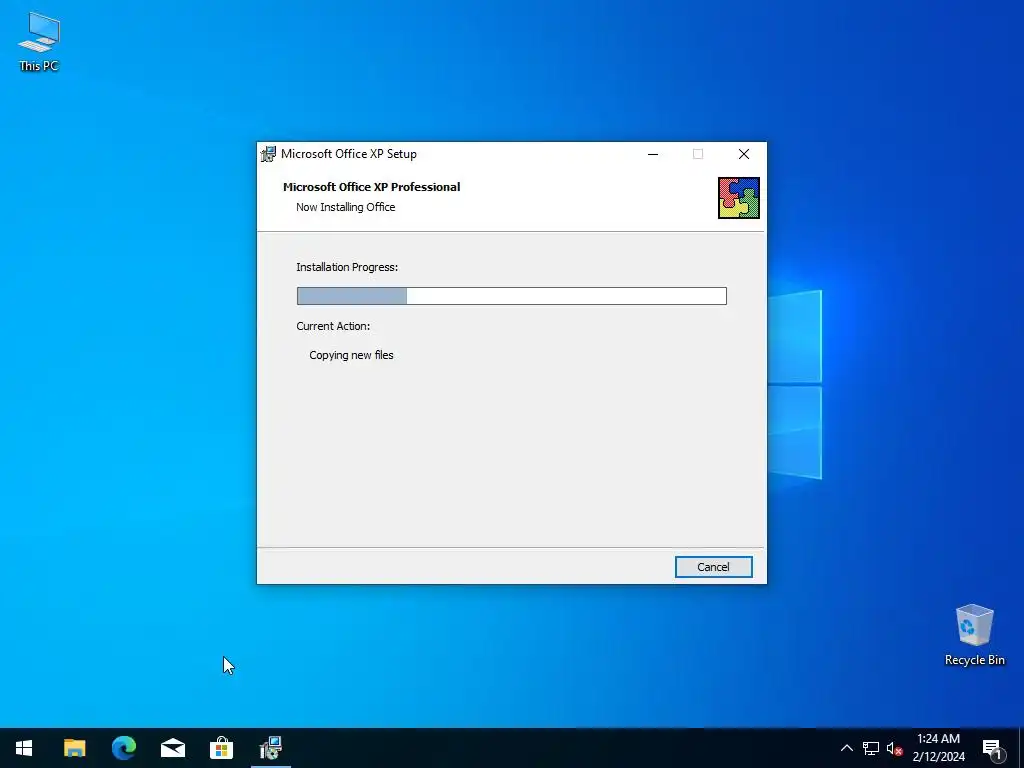This screenshot has width=1024, height=768.
Task: Click the Office puzzle logo in setup
Action: tap(739, 198)
